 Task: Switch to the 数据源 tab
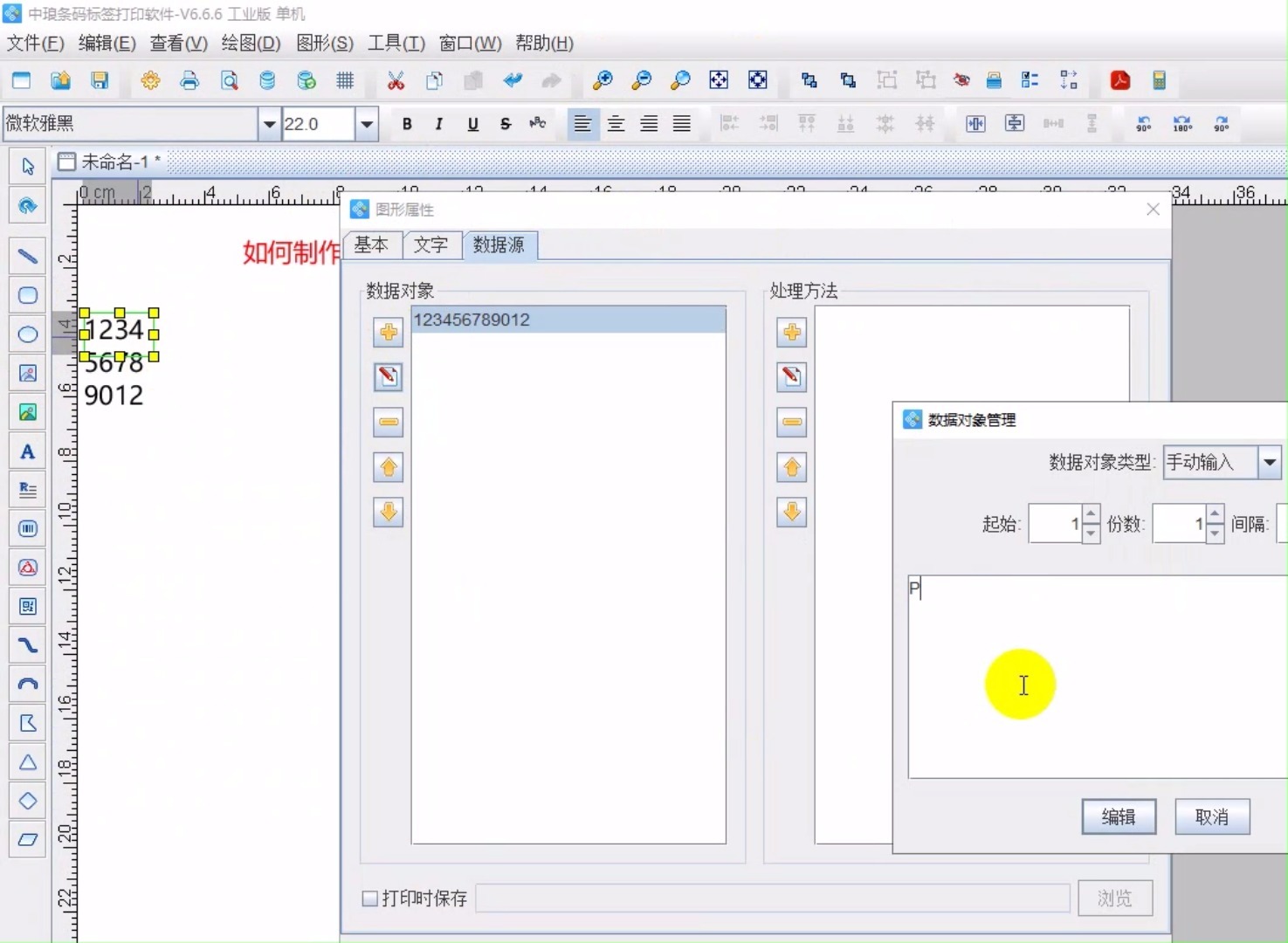[499, 245]
